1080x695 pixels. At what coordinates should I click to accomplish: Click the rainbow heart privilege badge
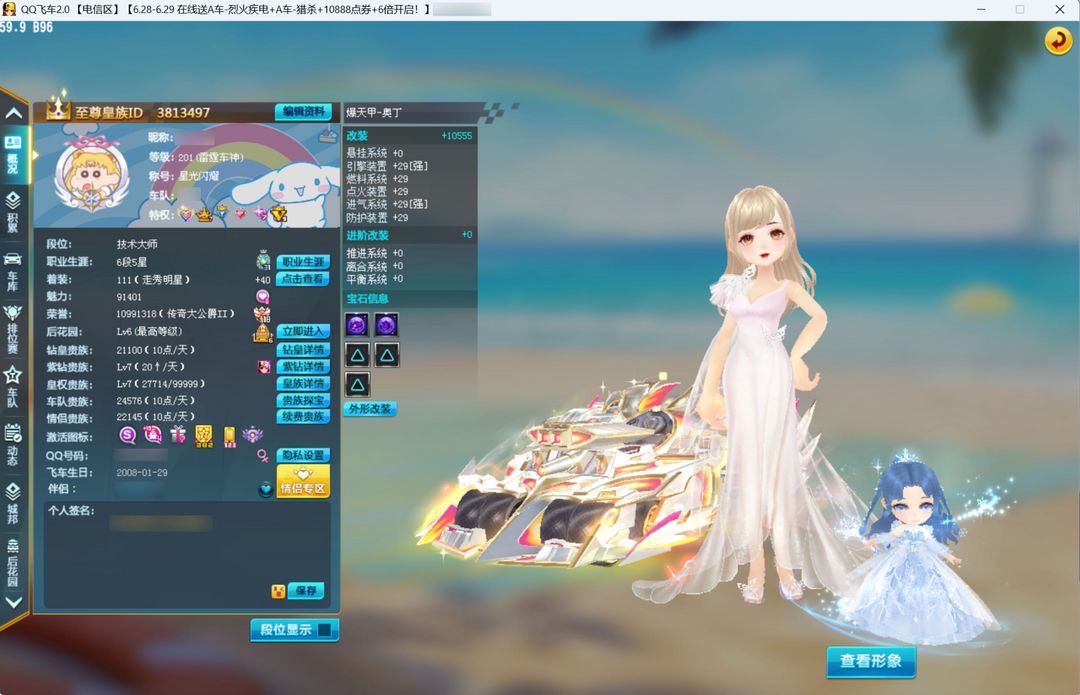[185, 214]
